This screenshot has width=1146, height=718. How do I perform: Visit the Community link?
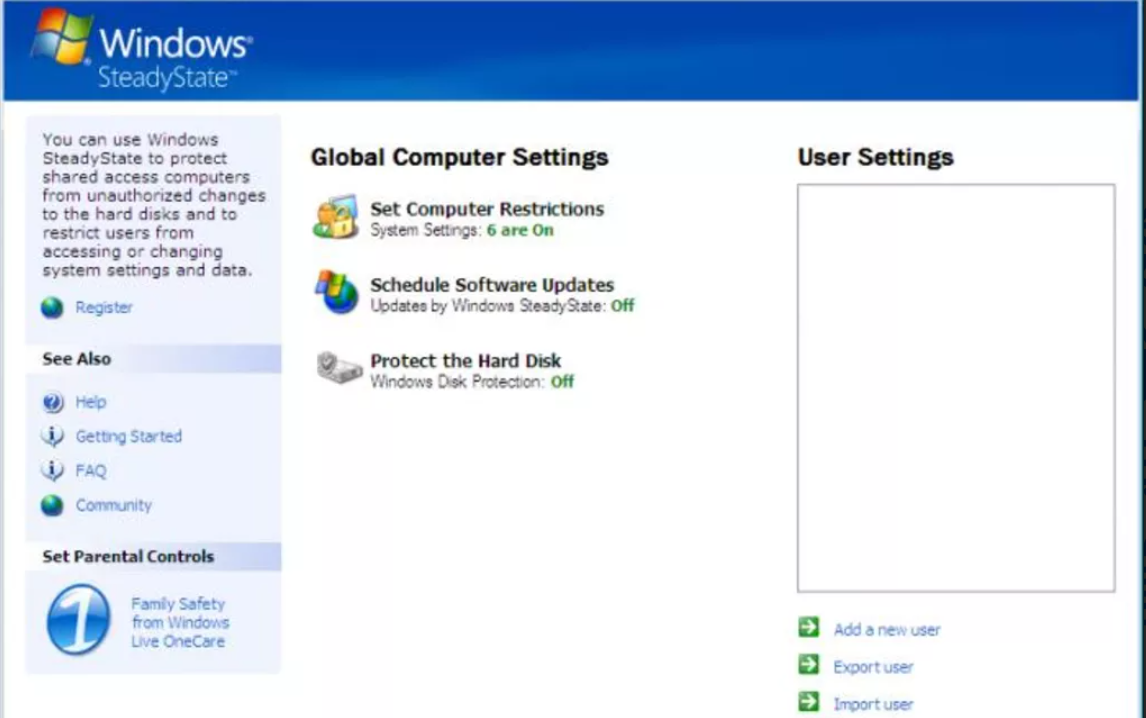pyautogui.click(x=114, y=506)
